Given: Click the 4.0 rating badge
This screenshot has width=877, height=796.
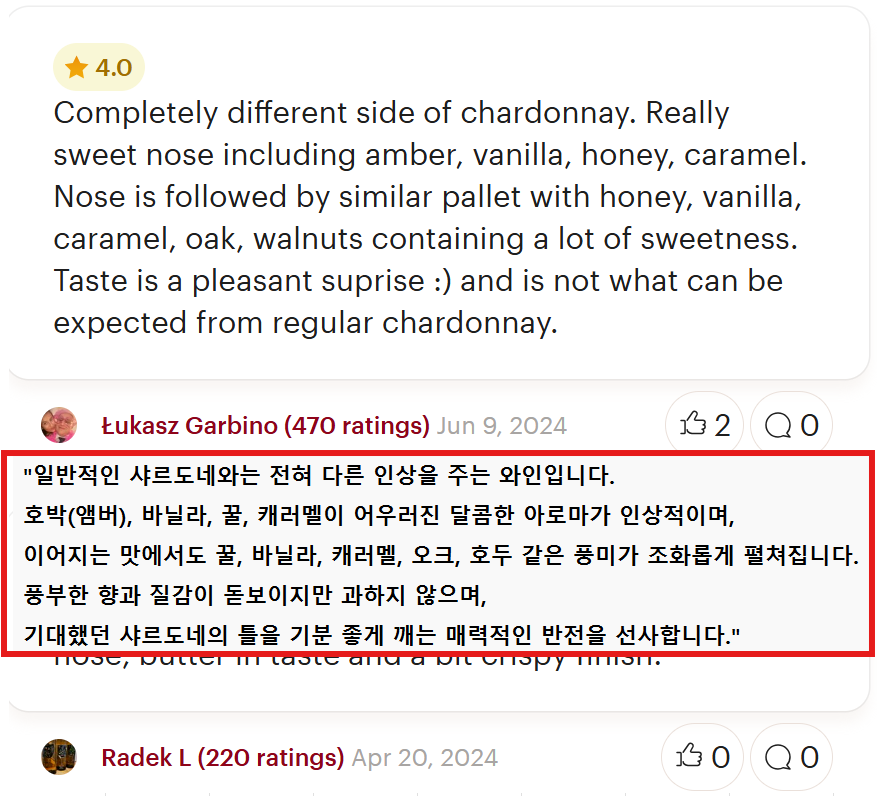Looking at the screenshot, I should [99, 68].
